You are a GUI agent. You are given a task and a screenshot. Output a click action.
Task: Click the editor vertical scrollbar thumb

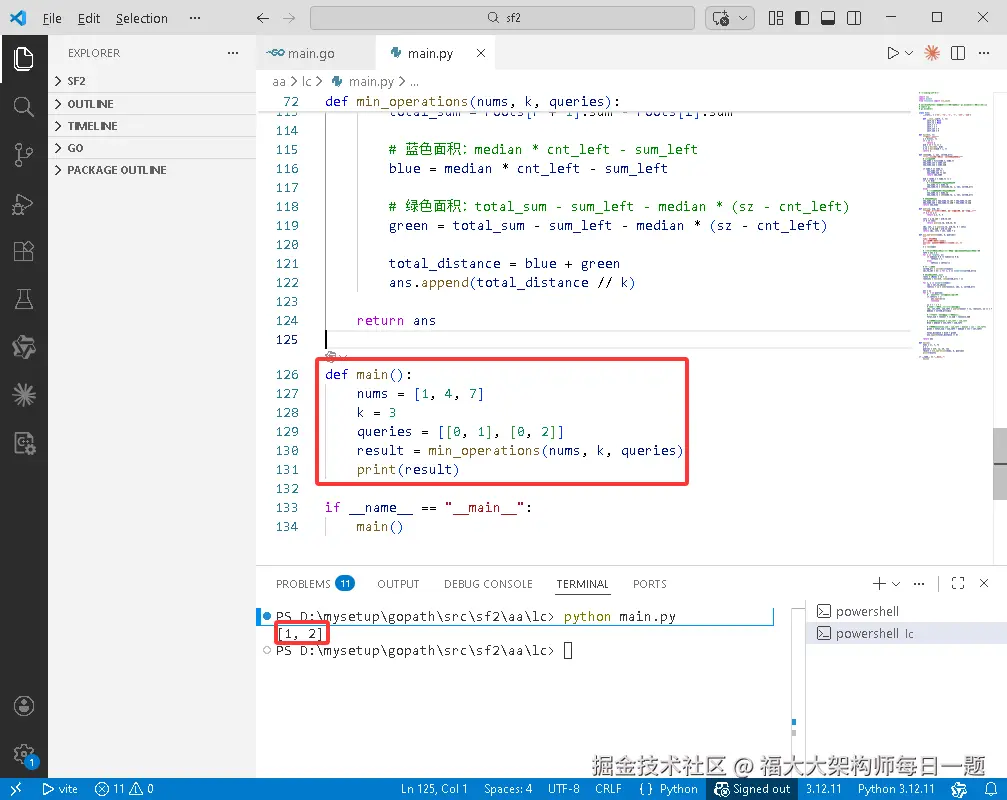click(1000, 463)
